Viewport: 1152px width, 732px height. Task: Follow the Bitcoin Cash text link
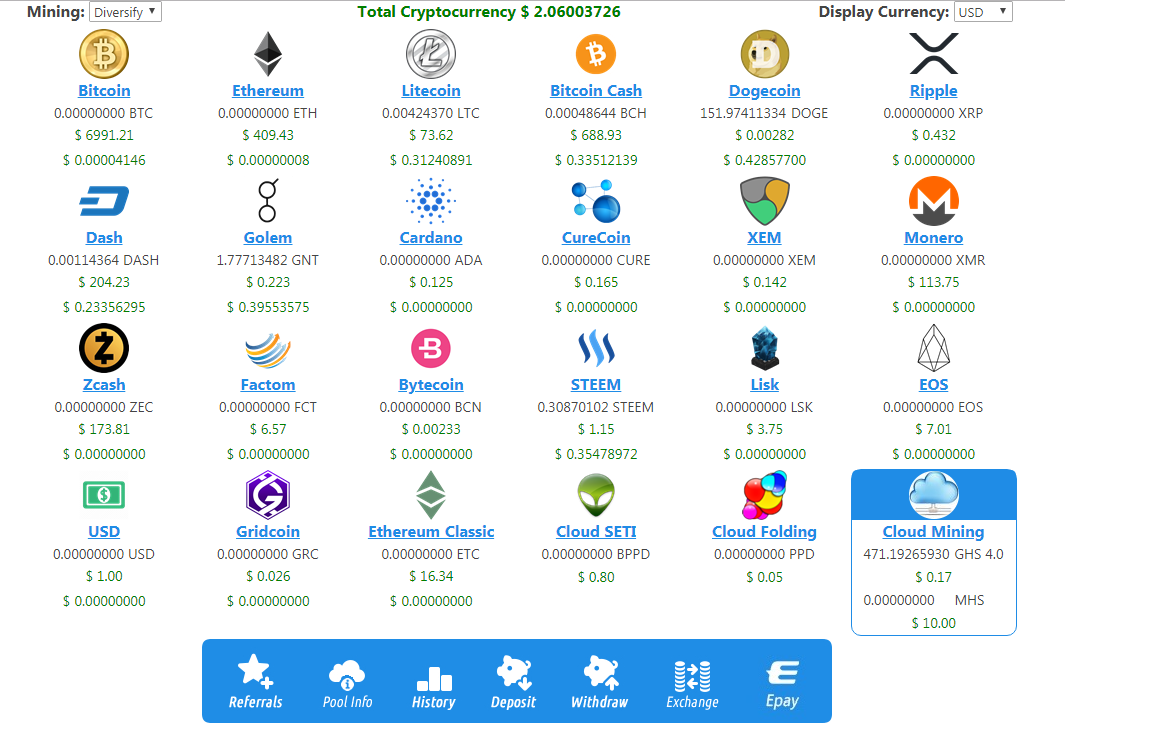(596, 90)
